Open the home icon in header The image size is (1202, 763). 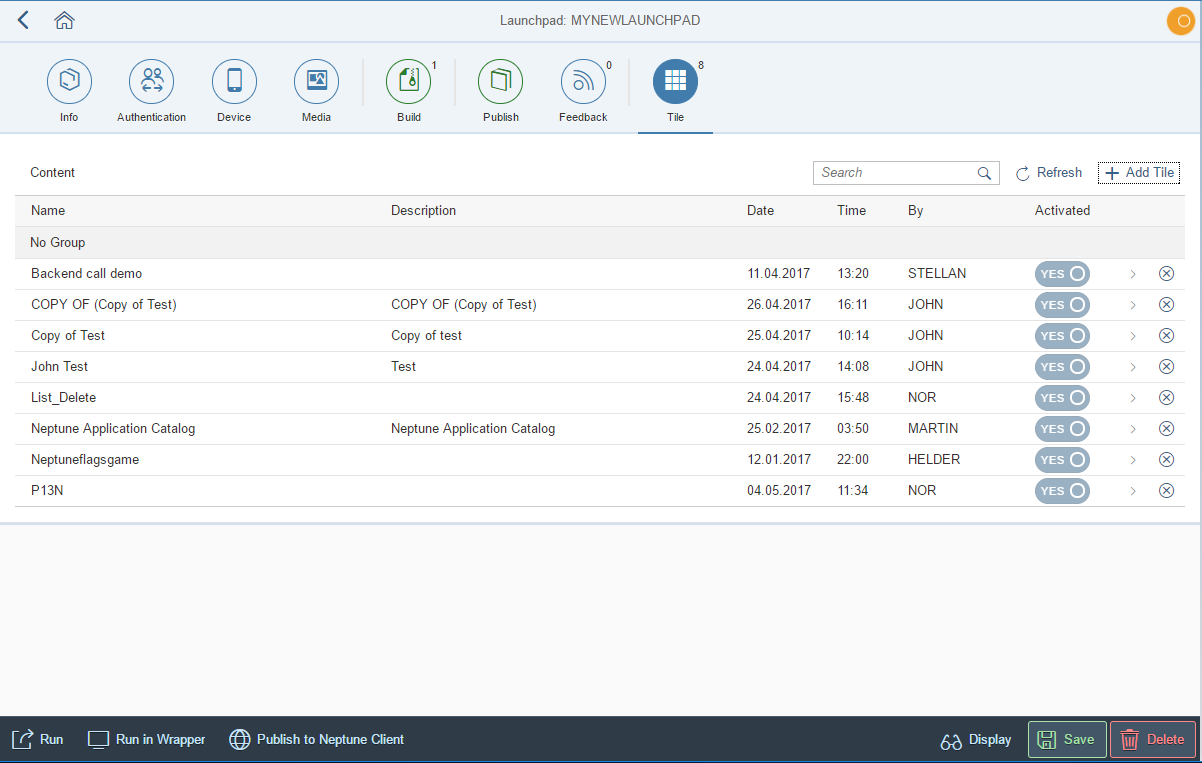65,20
